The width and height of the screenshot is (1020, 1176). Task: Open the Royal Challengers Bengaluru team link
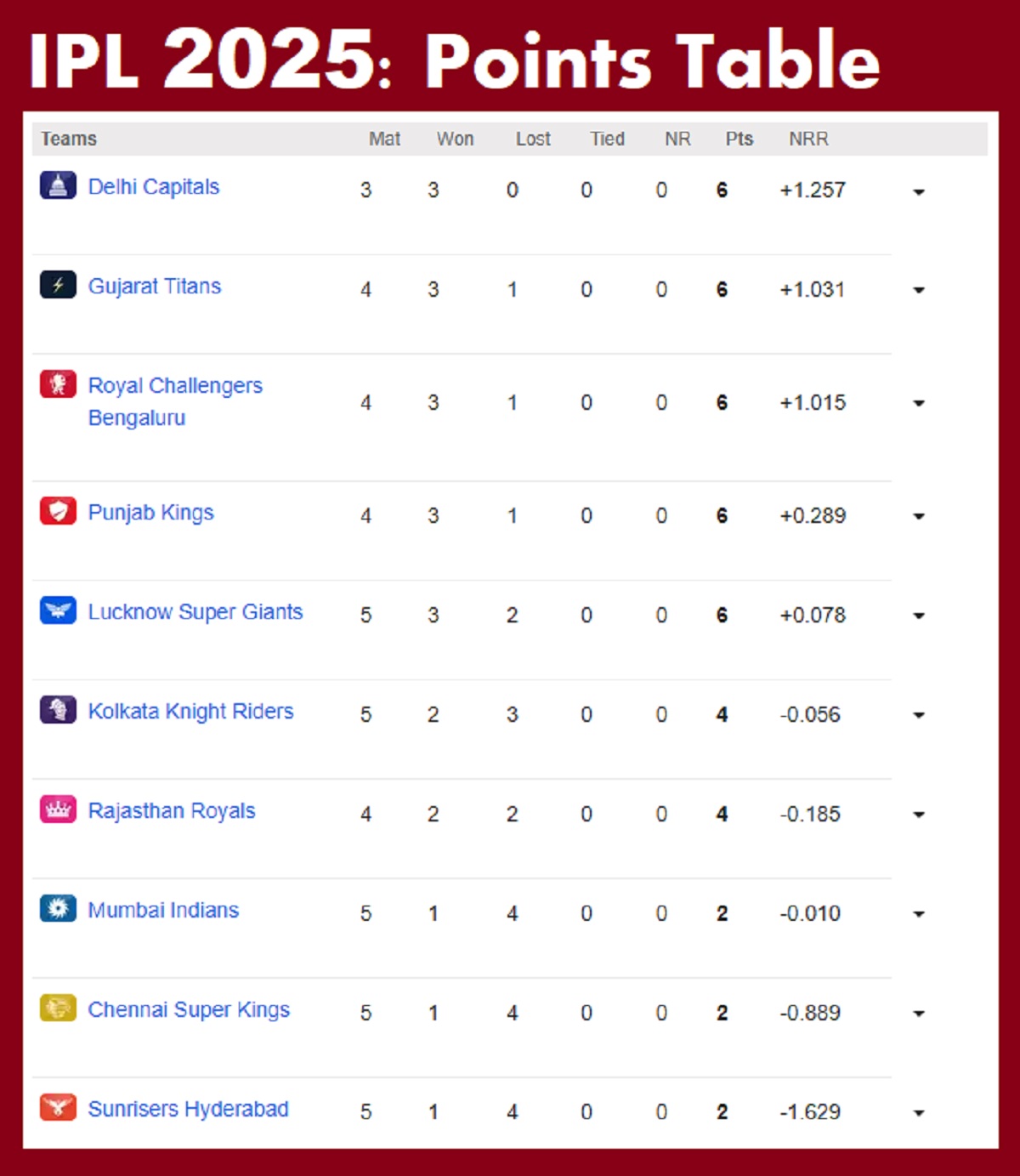coord(175,401)
